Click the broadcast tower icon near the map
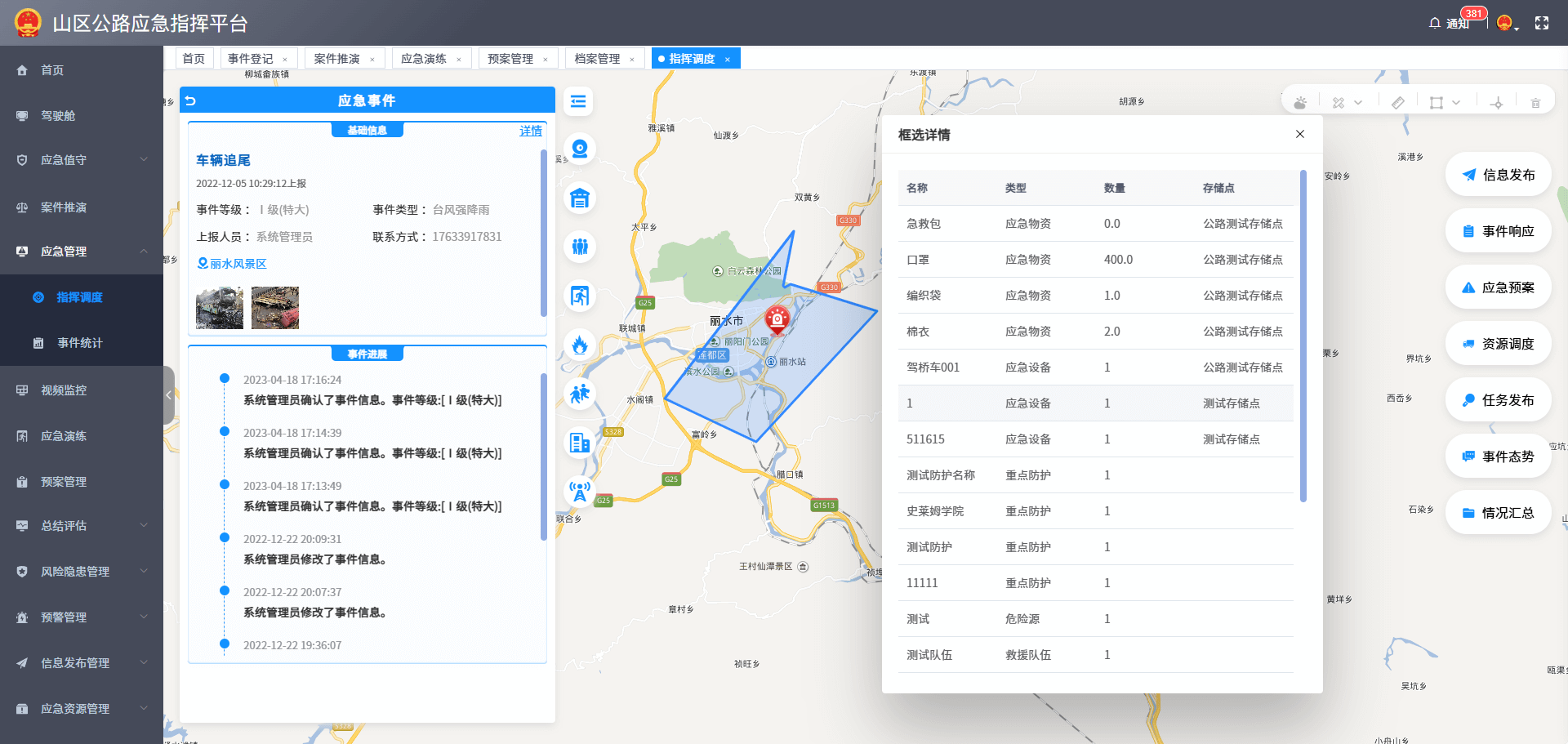Viewport: 1568px width, 744px height. click(580, 492)
